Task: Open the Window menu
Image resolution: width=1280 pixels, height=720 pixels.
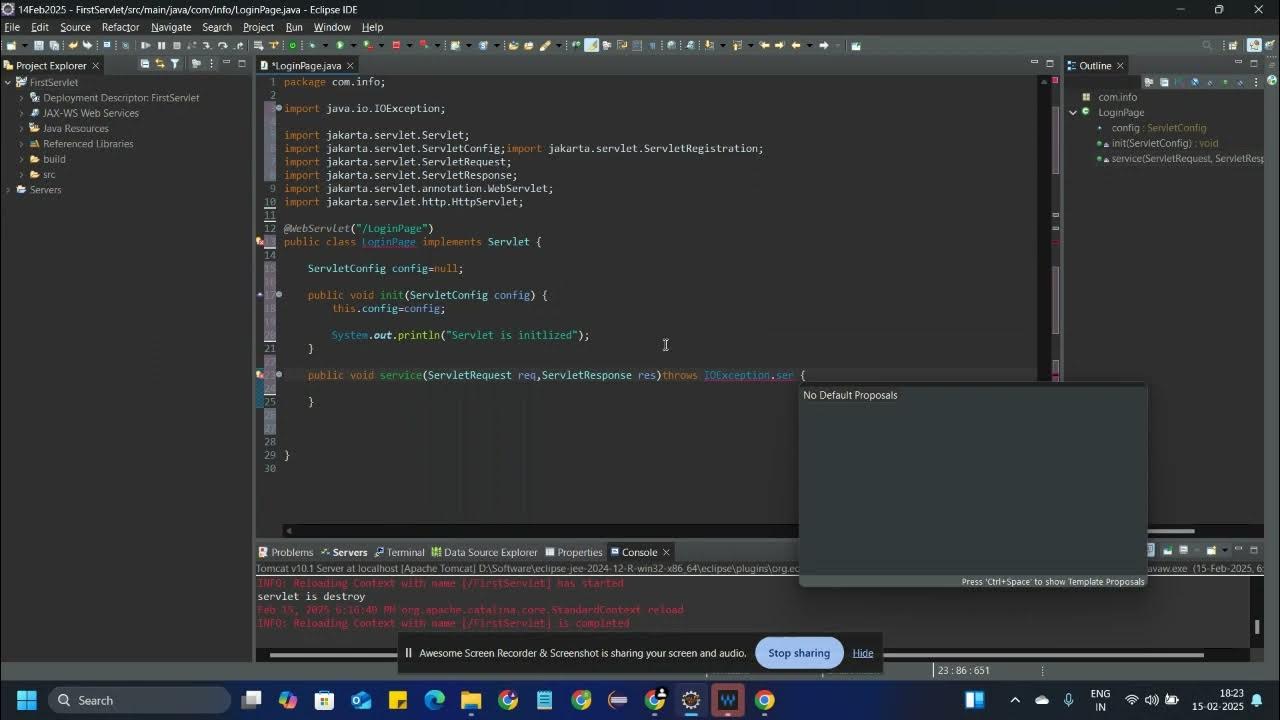Action: coord(332,27)
